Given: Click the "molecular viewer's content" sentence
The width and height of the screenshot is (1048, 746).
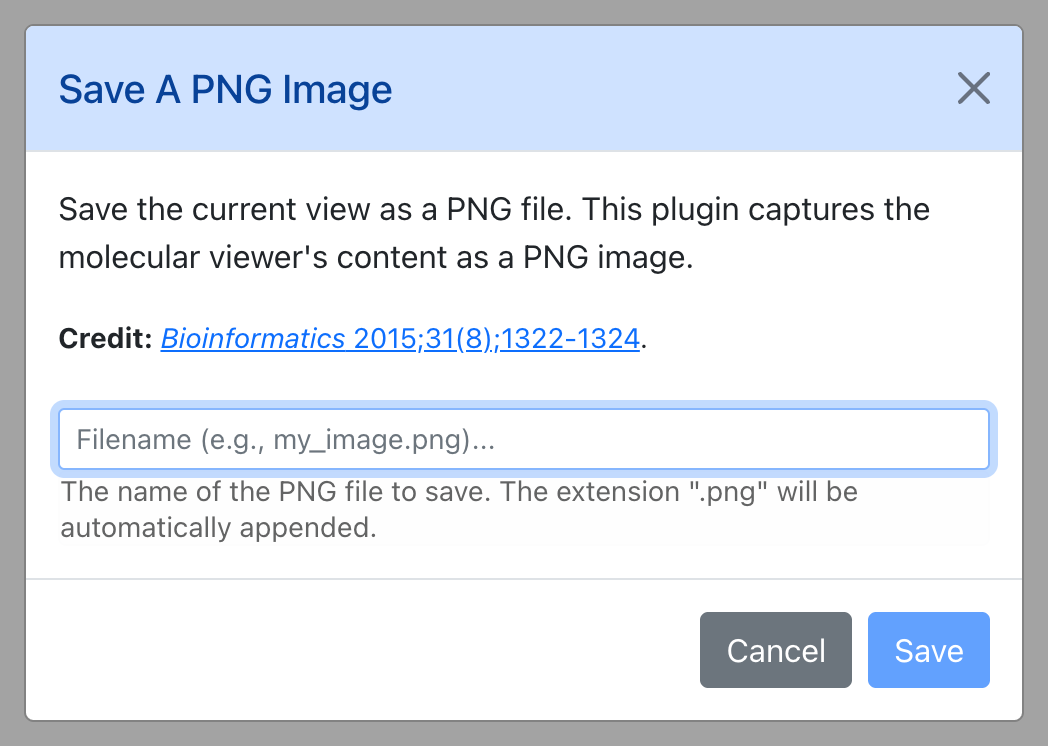Looking at the screenshot, I should pos(376,257).
